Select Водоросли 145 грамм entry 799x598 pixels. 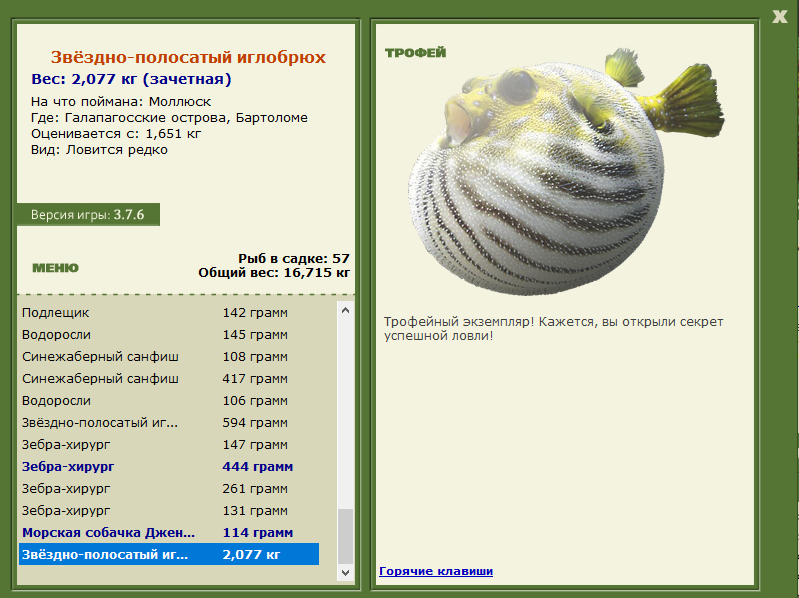(x=169, y=335)
